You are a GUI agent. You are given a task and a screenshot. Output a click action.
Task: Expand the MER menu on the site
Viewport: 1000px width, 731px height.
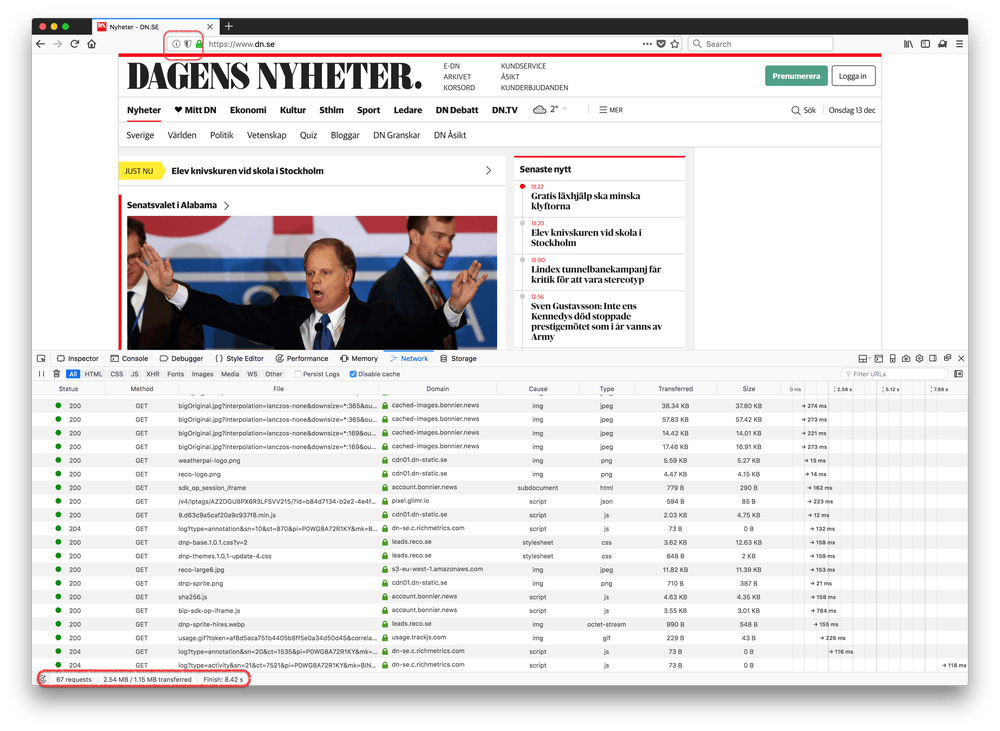pos(610,110)
